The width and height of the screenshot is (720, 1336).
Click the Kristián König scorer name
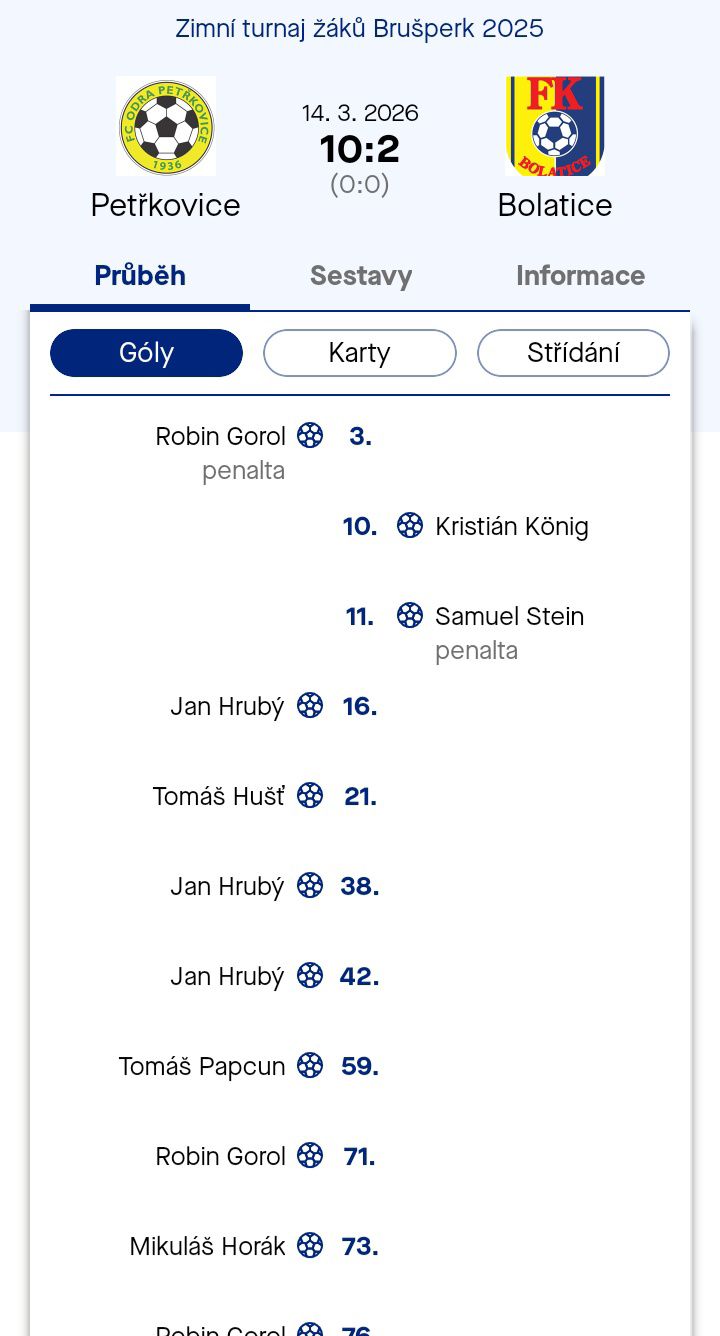coord(511,526)
